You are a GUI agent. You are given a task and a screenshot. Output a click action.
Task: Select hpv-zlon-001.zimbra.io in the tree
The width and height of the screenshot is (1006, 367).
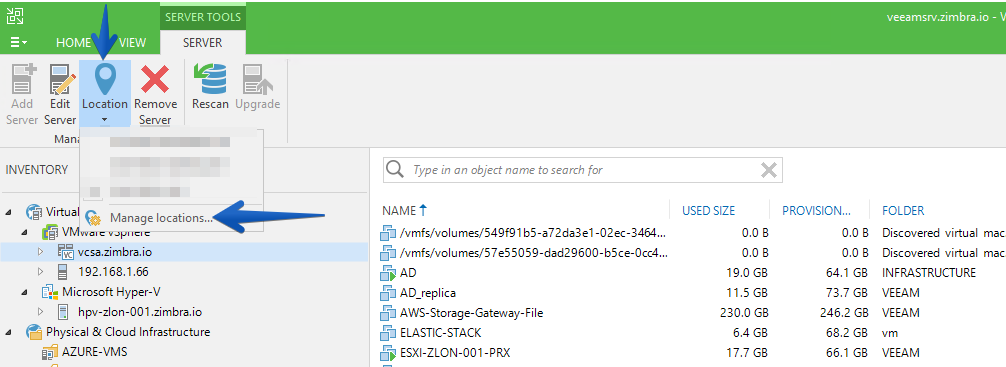(x=140, y=312)
